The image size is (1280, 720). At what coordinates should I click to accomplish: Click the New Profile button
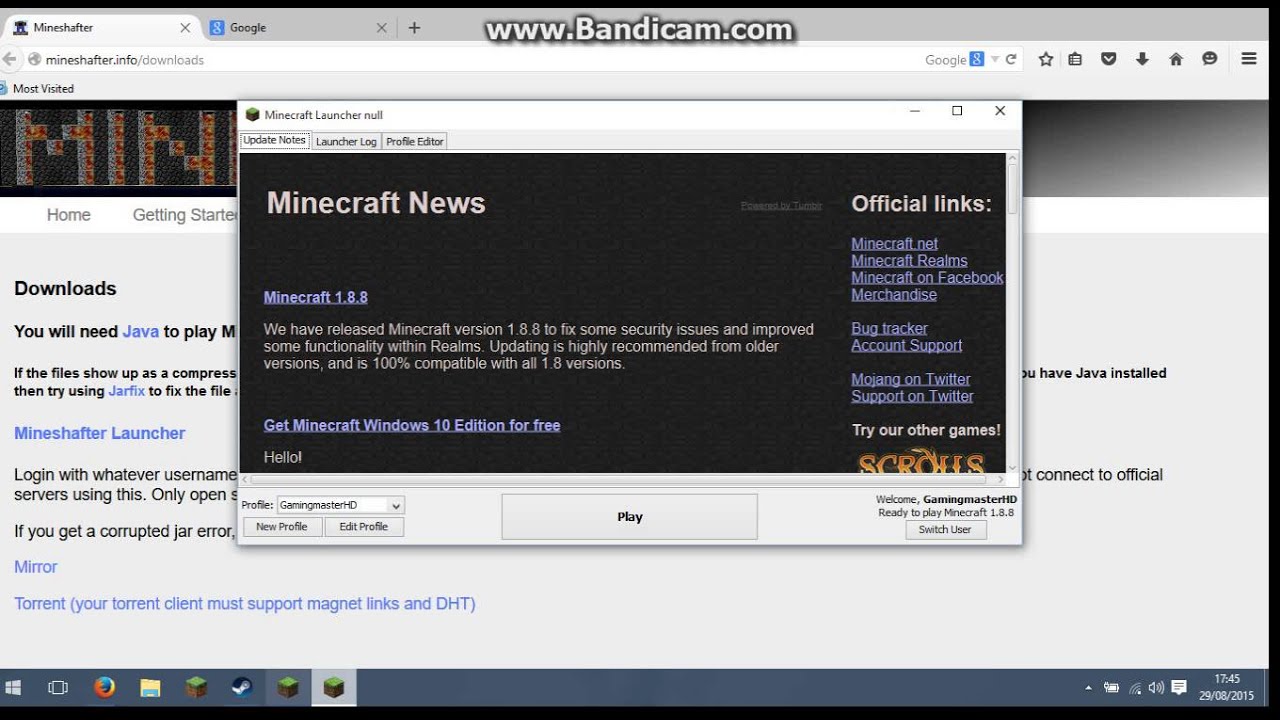282,526
